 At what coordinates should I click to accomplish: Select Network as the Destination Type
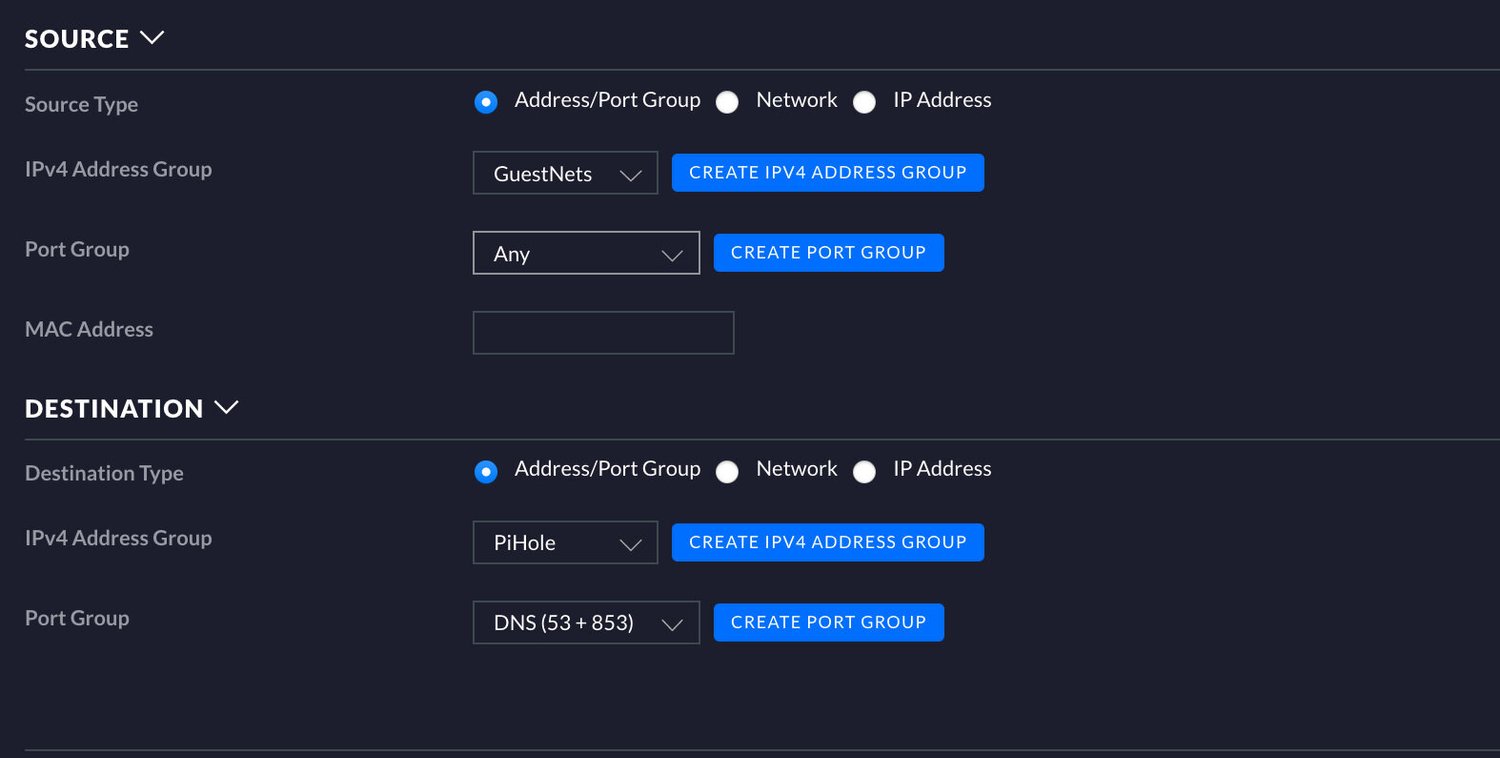[727, 471]
